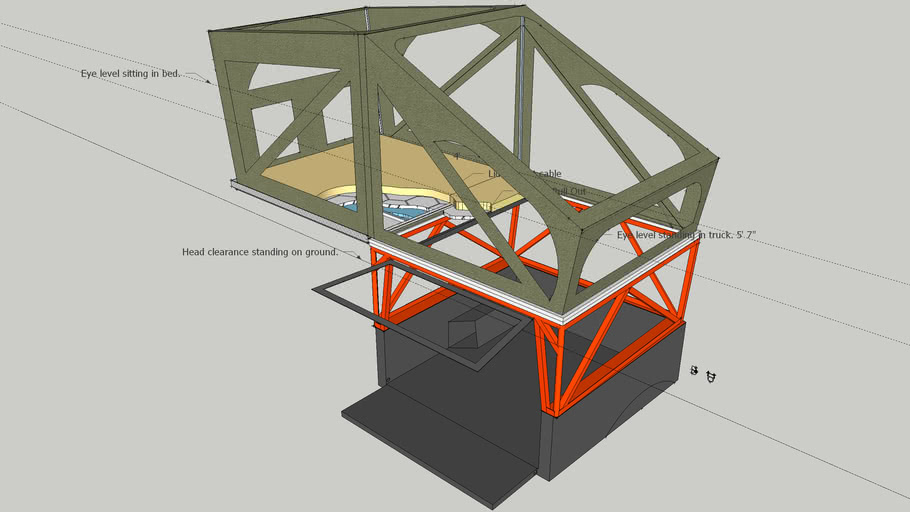Image resolution: width=910 pixels, height=512 pixels.
Task: Click the 'Eye level sitting in bed.' label
Action: pyautogui.click(x=131, y=74)
